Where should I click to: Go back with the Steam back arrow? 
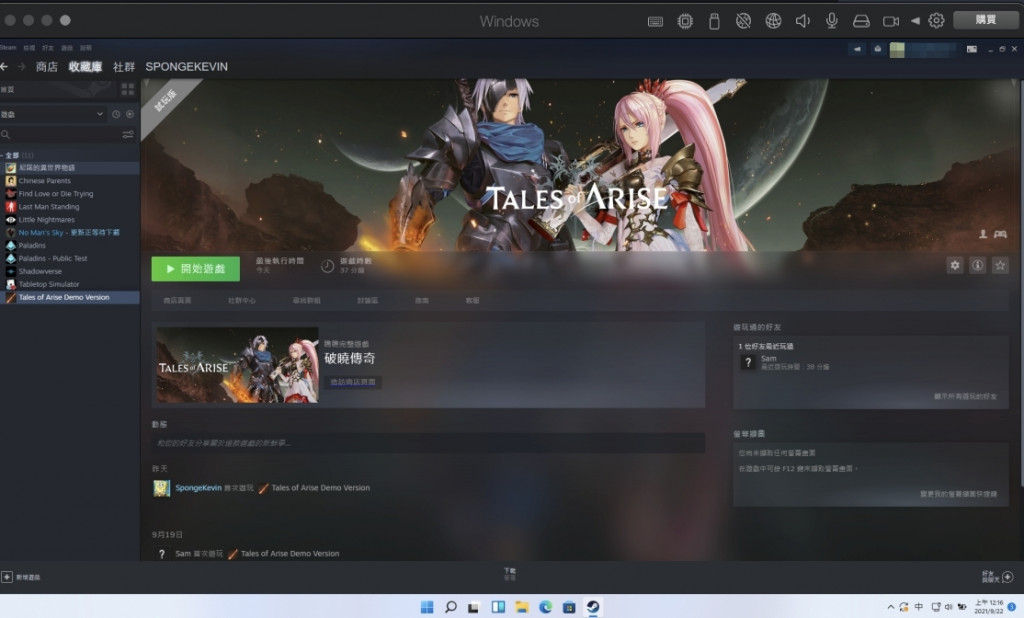(4, 67)
